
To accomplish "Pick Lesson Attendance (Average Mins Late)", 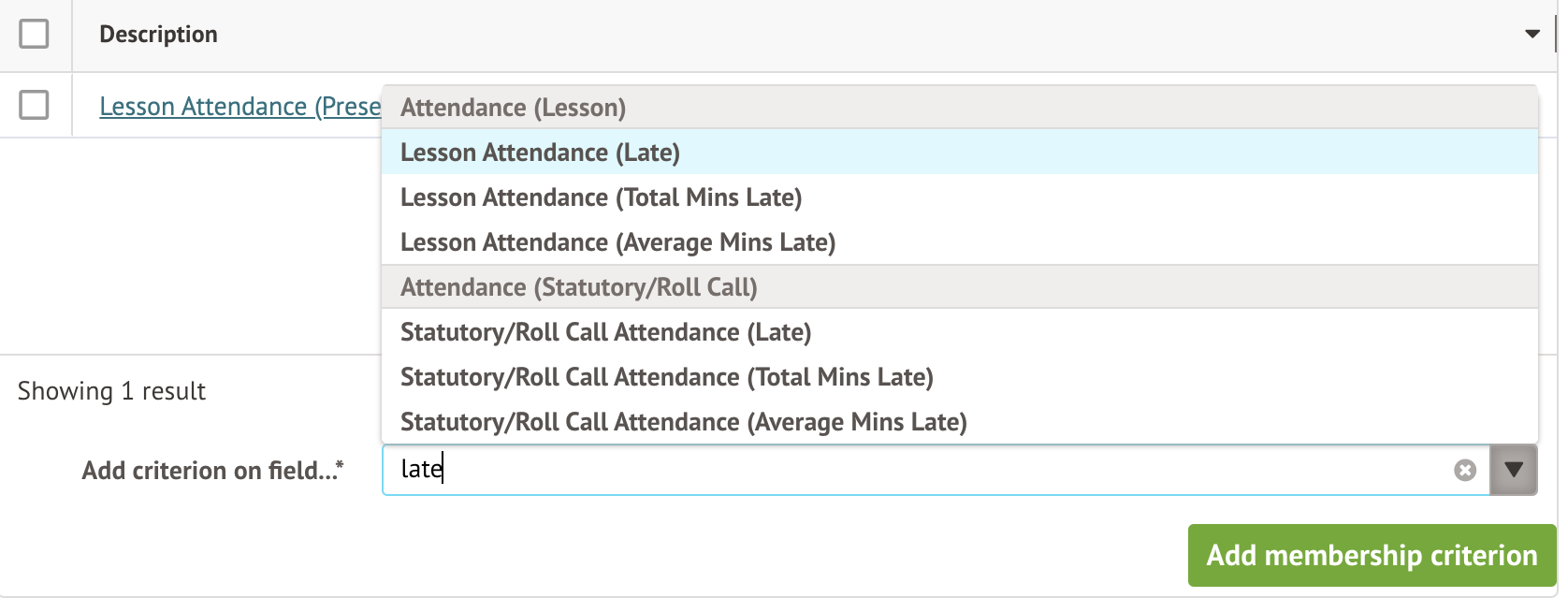I will coord(617,242).
